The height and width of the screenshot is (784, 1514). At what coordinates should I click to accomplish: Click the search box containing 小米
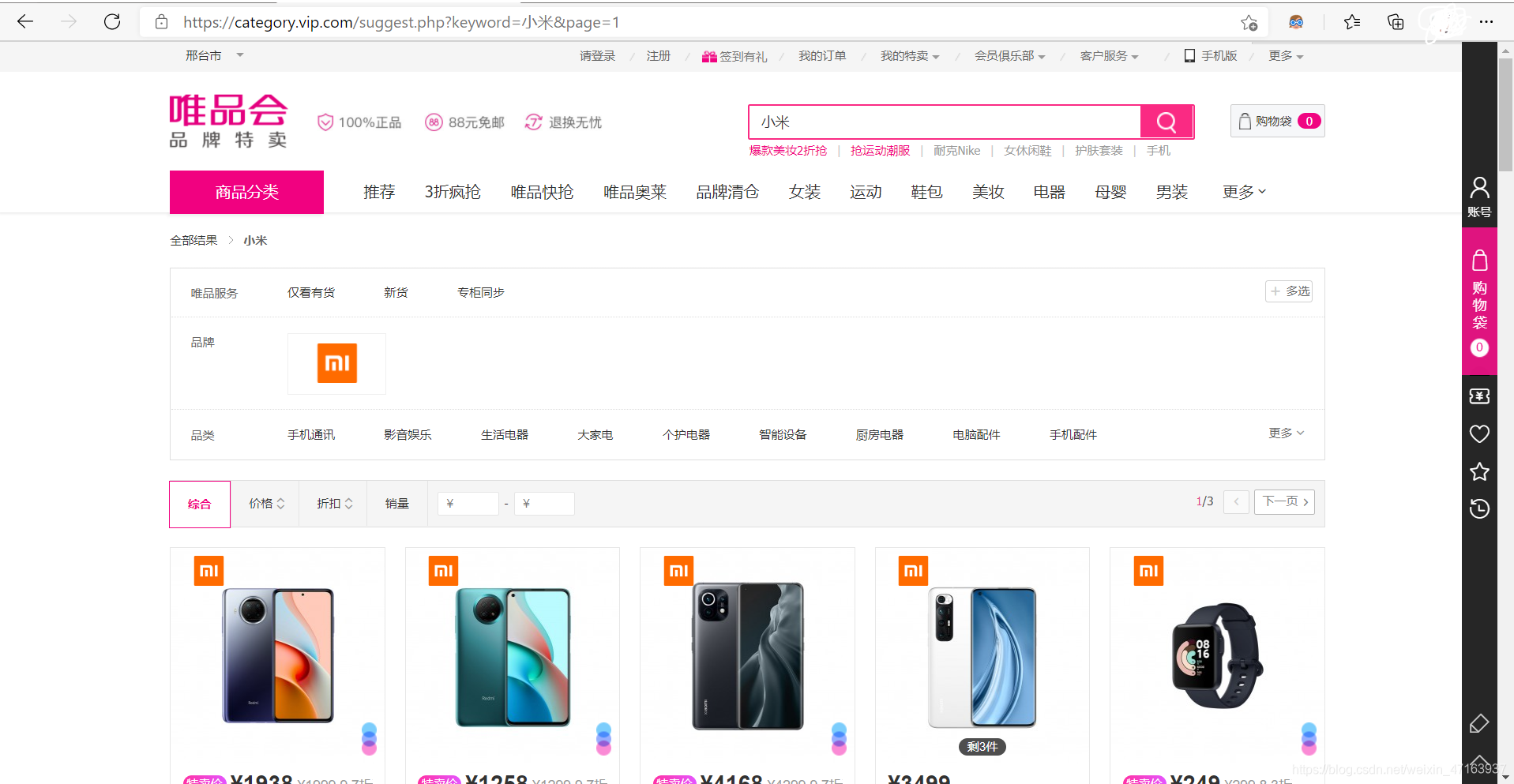click(945, 122)
